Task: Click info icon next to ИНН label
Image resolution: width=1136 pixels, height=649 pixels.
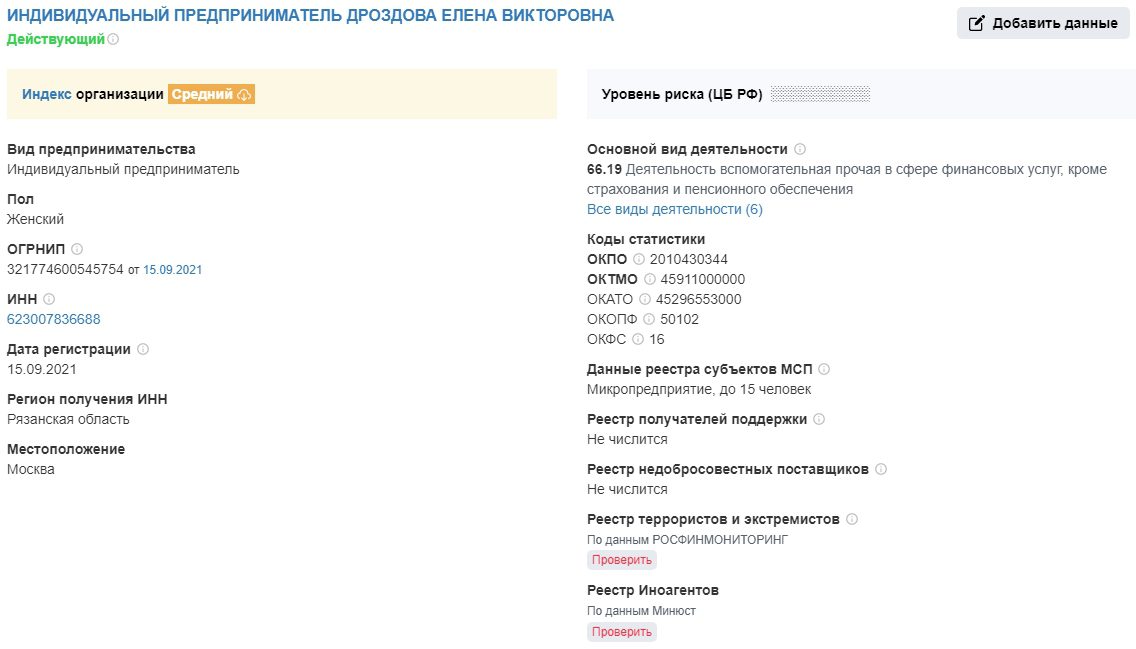Action: pyautogui.click(x=49, y=299)
